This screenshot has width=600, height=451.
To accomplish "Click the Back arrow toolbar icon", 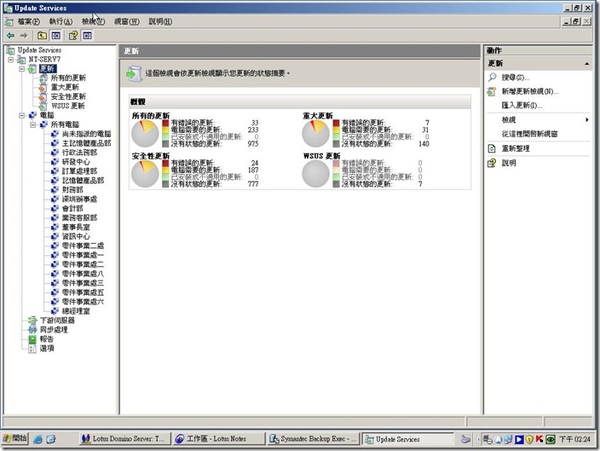I will (x=11, y=36).
